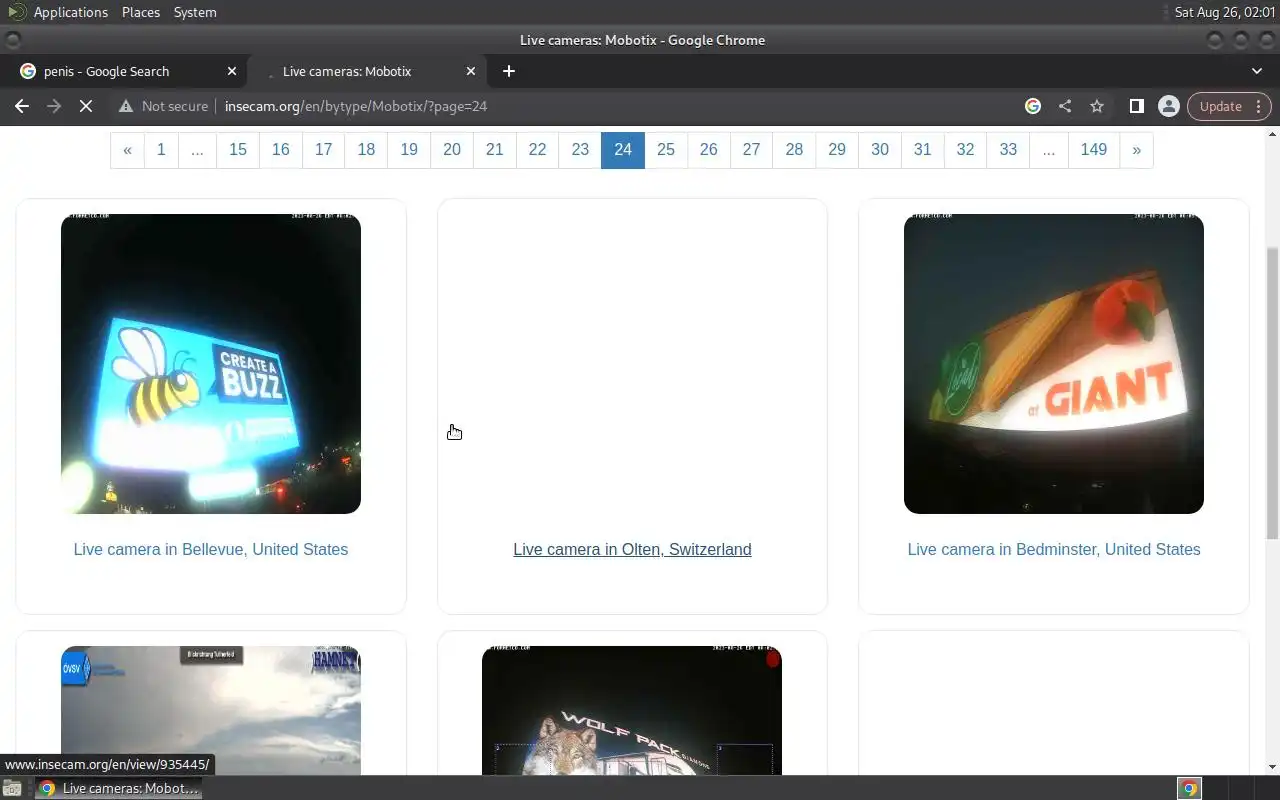Click the Wolf Pack camera thumbnail

click(x=632, y=710)
